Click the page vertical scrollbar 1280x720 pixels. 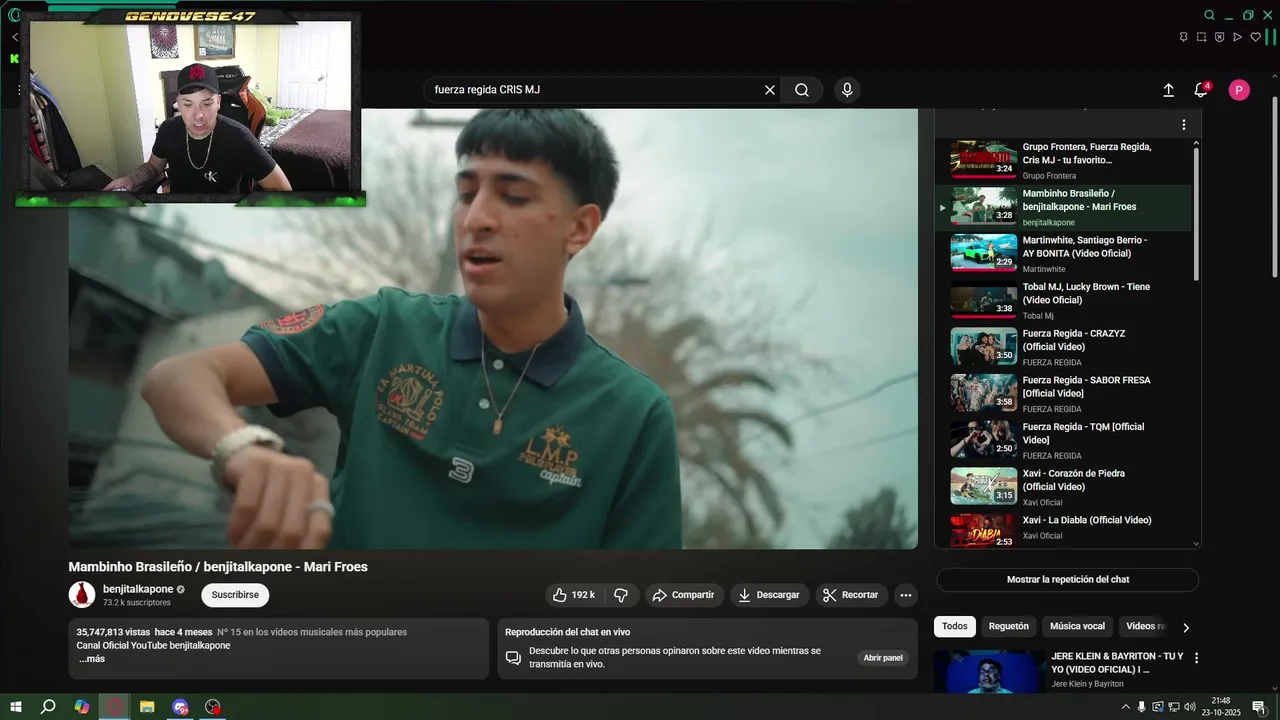[1274, 188]
